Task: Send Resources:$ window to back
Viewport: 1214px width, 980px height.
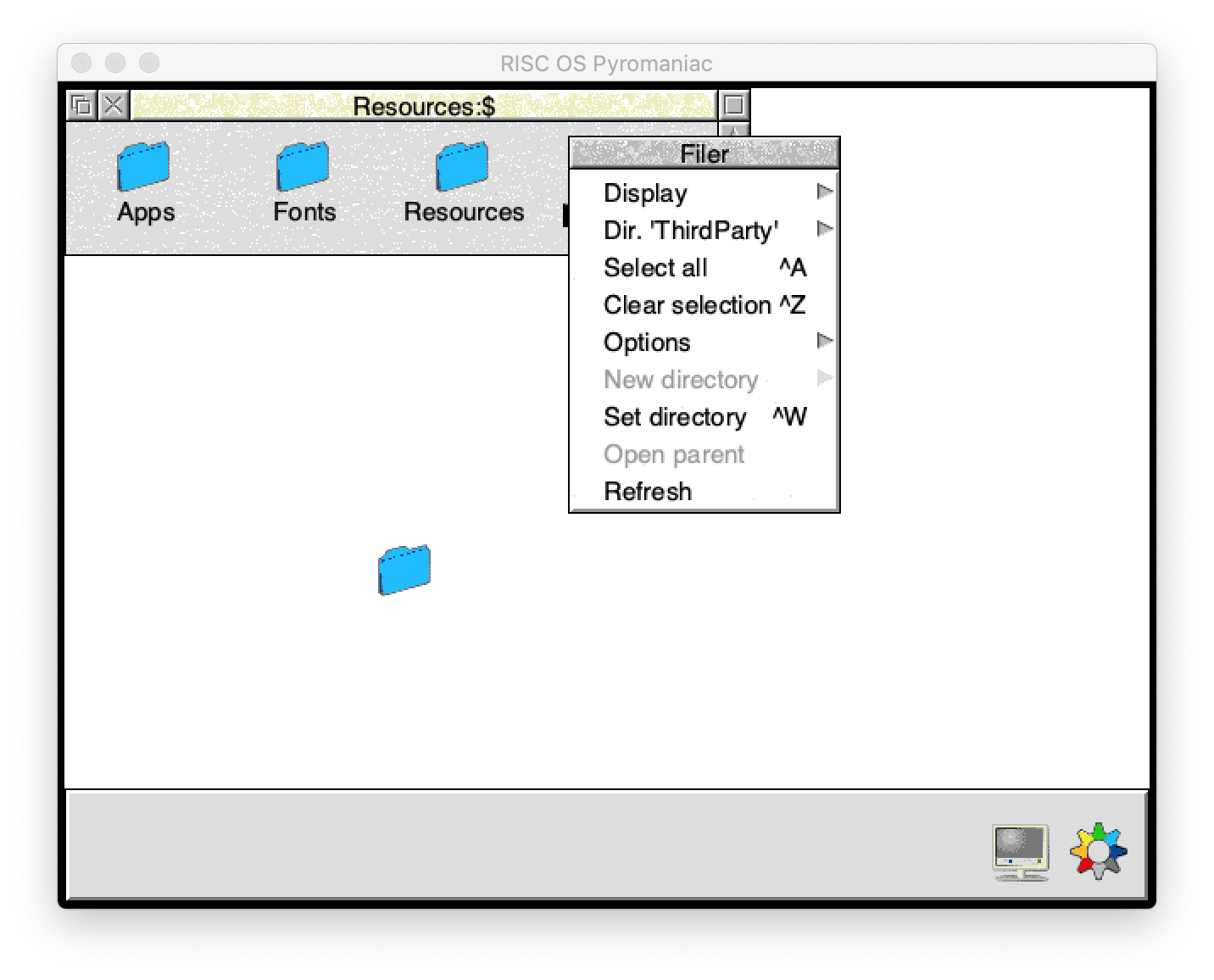Action: pyautogui.click(x=82, y=106)
